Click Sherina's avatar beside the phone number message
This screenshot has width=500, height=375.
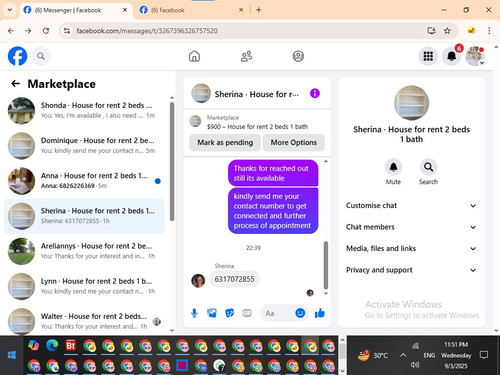pyautogui.click(x=198, y=281)
